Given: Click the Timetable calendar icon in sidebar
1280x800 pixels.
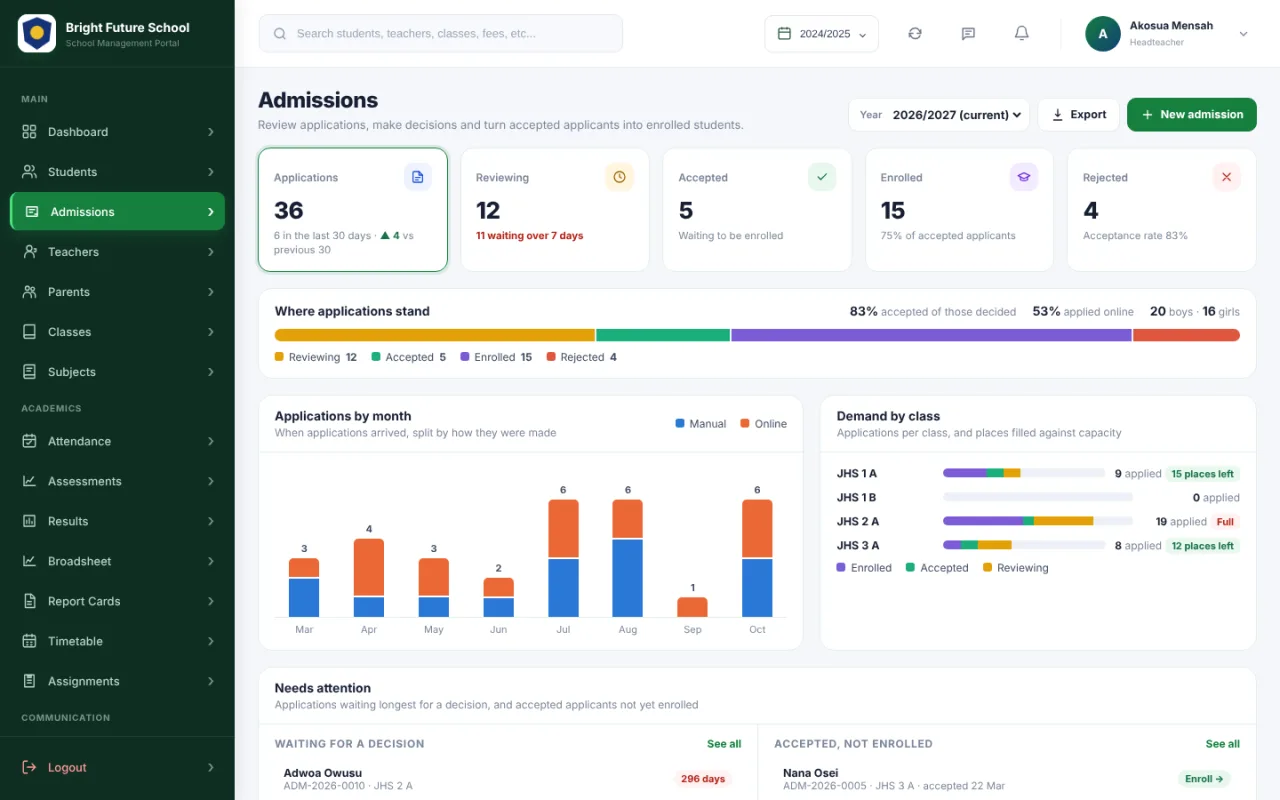Looking at the screenshot, I should 30,641.
